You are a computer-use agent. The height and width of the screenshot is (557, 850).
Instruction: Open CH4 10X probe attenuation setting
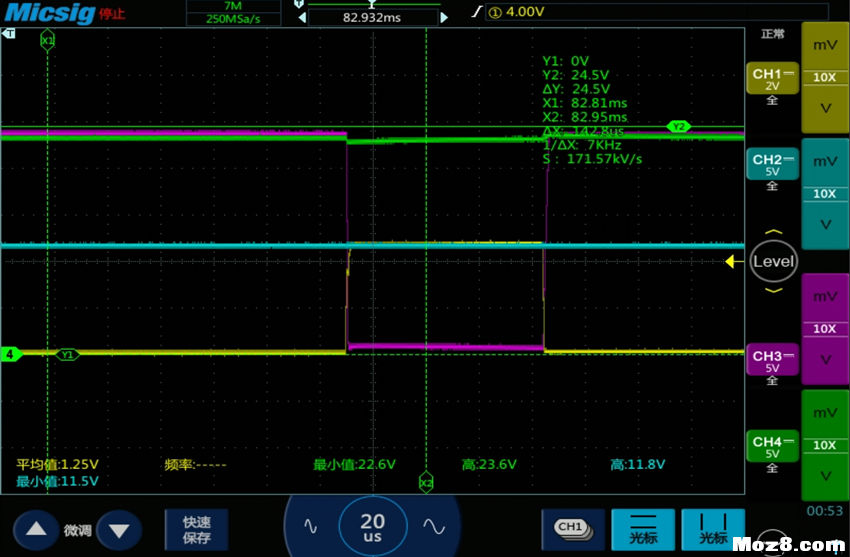[825, 445]
